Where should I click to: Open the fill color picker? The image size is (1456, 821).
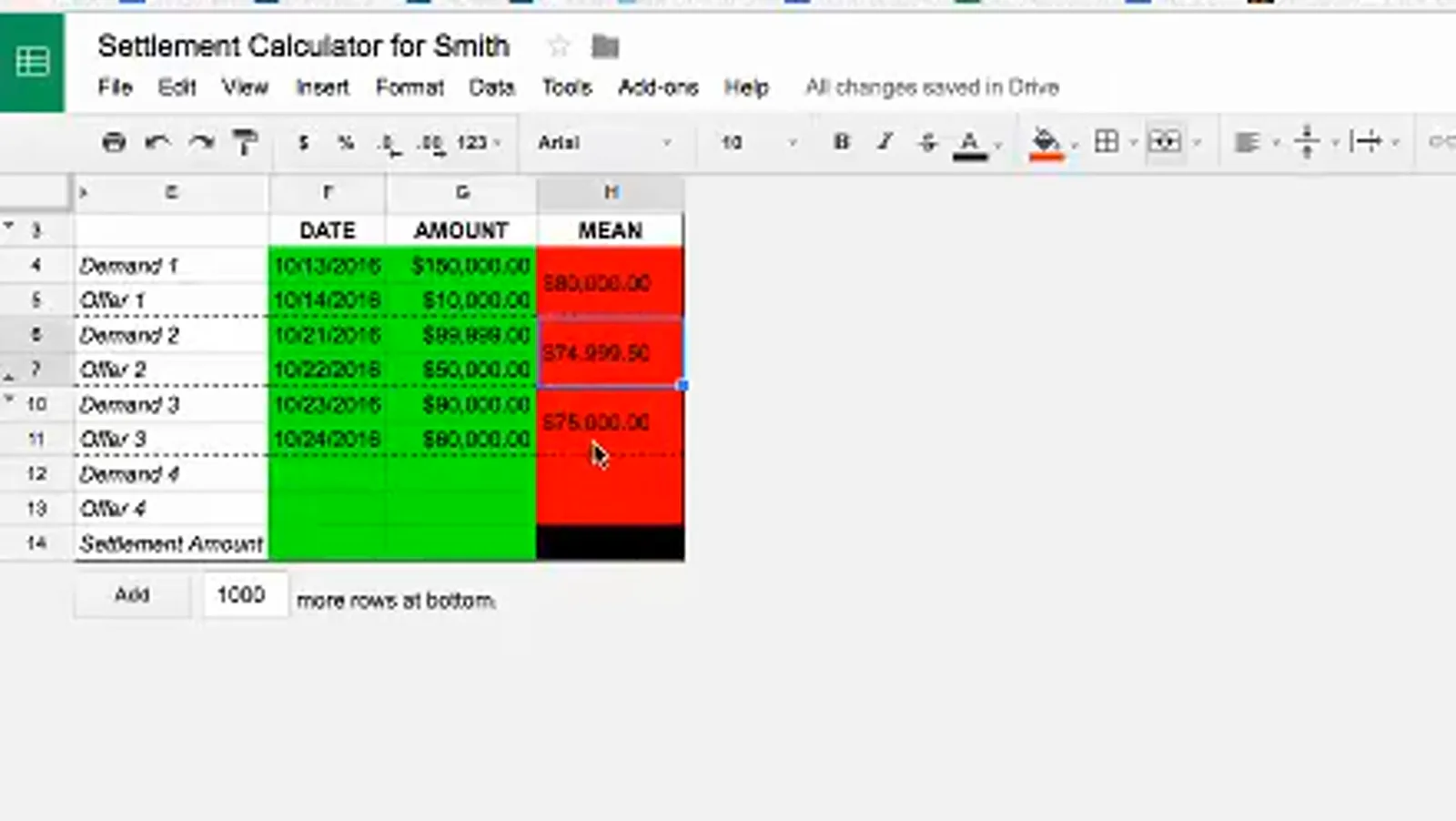coord(1046,143)
